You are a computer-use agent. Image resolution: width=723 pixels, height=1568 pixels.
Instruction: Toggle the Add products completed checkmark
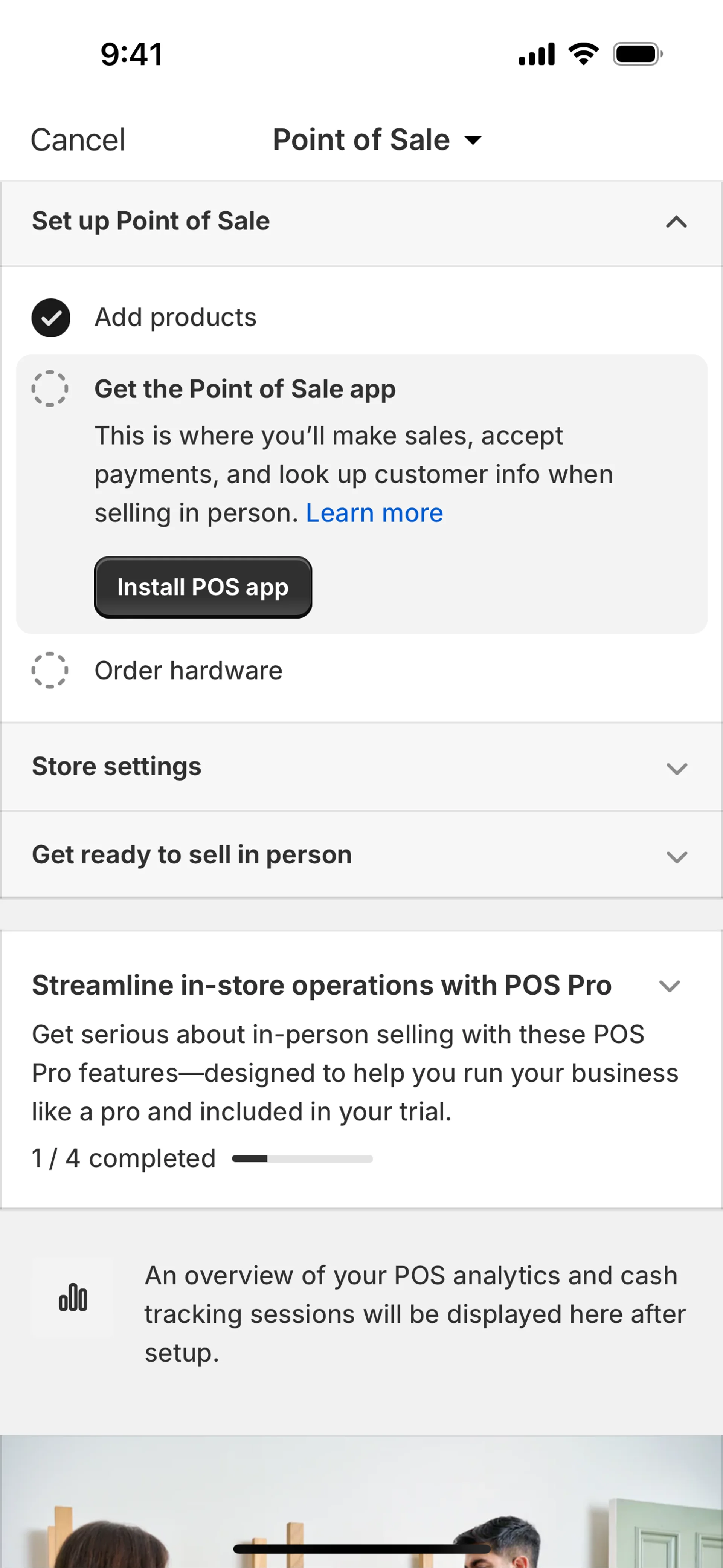(50, 318)
